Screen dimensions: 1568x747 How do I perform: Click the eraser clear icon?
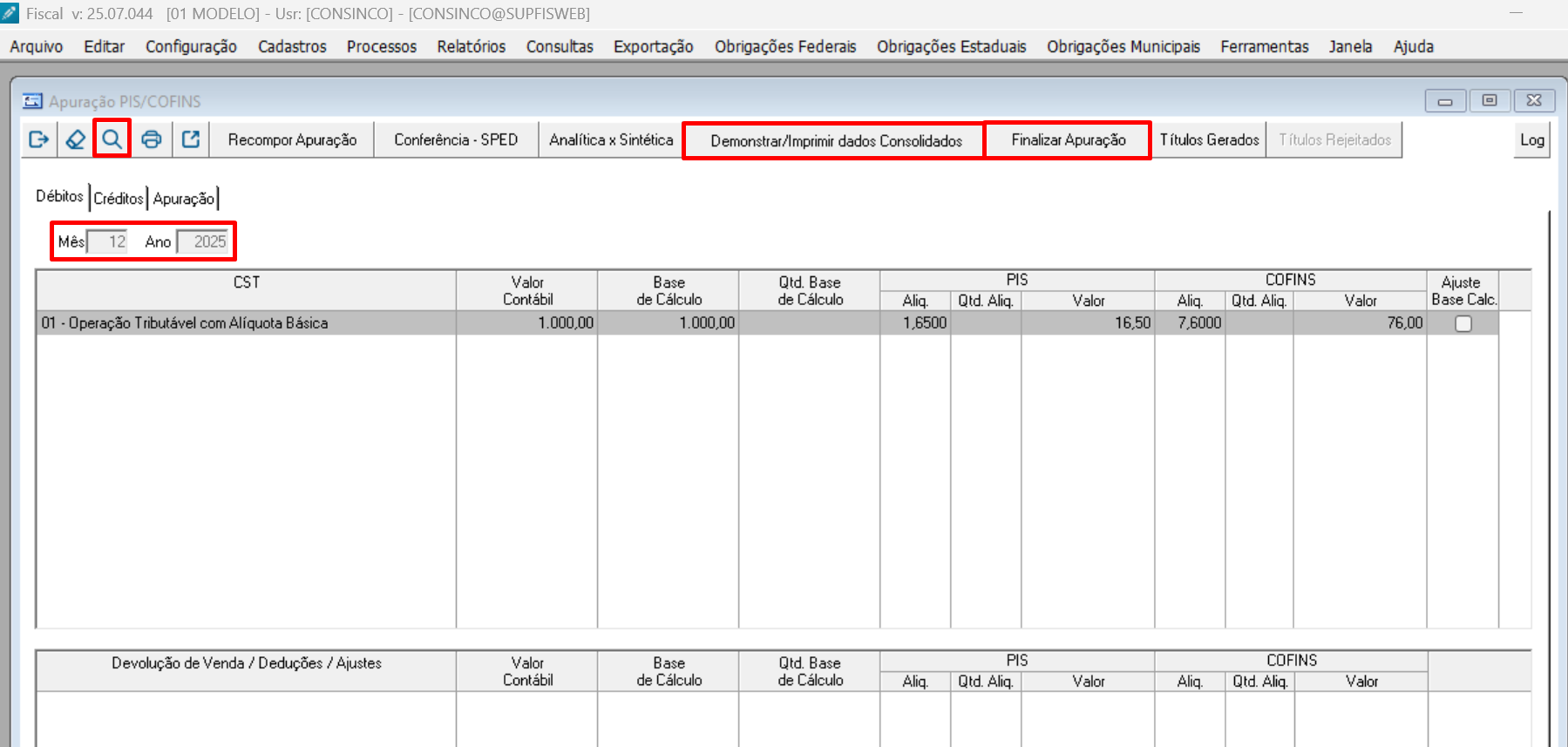pyautogui.click(x=76, y=139)
